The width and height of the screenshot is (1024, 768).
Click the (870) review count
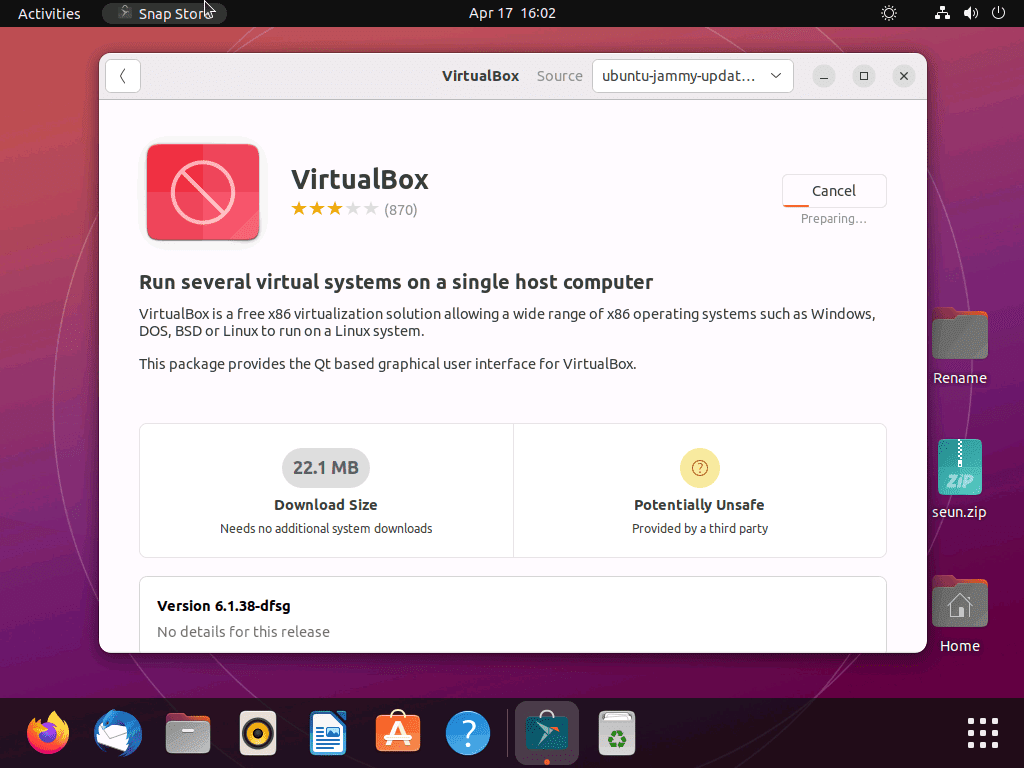point(400,210)
